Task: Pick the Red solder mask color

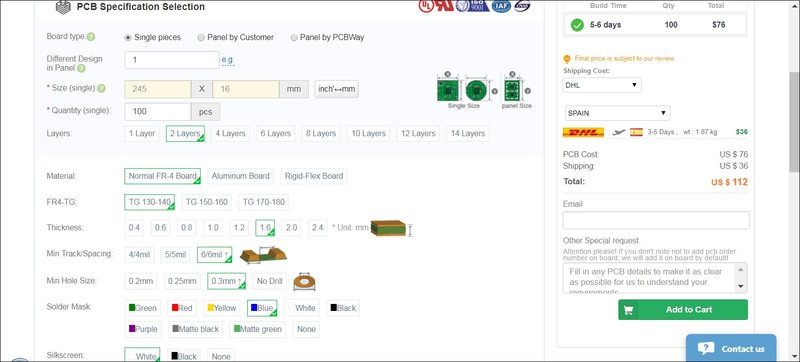Action: [182, 308]
